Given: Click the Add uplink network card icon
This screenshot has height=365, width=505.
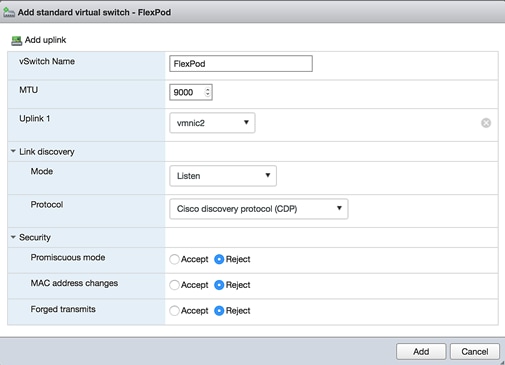Looking at the screenshot, I should (x=16, y=41).
